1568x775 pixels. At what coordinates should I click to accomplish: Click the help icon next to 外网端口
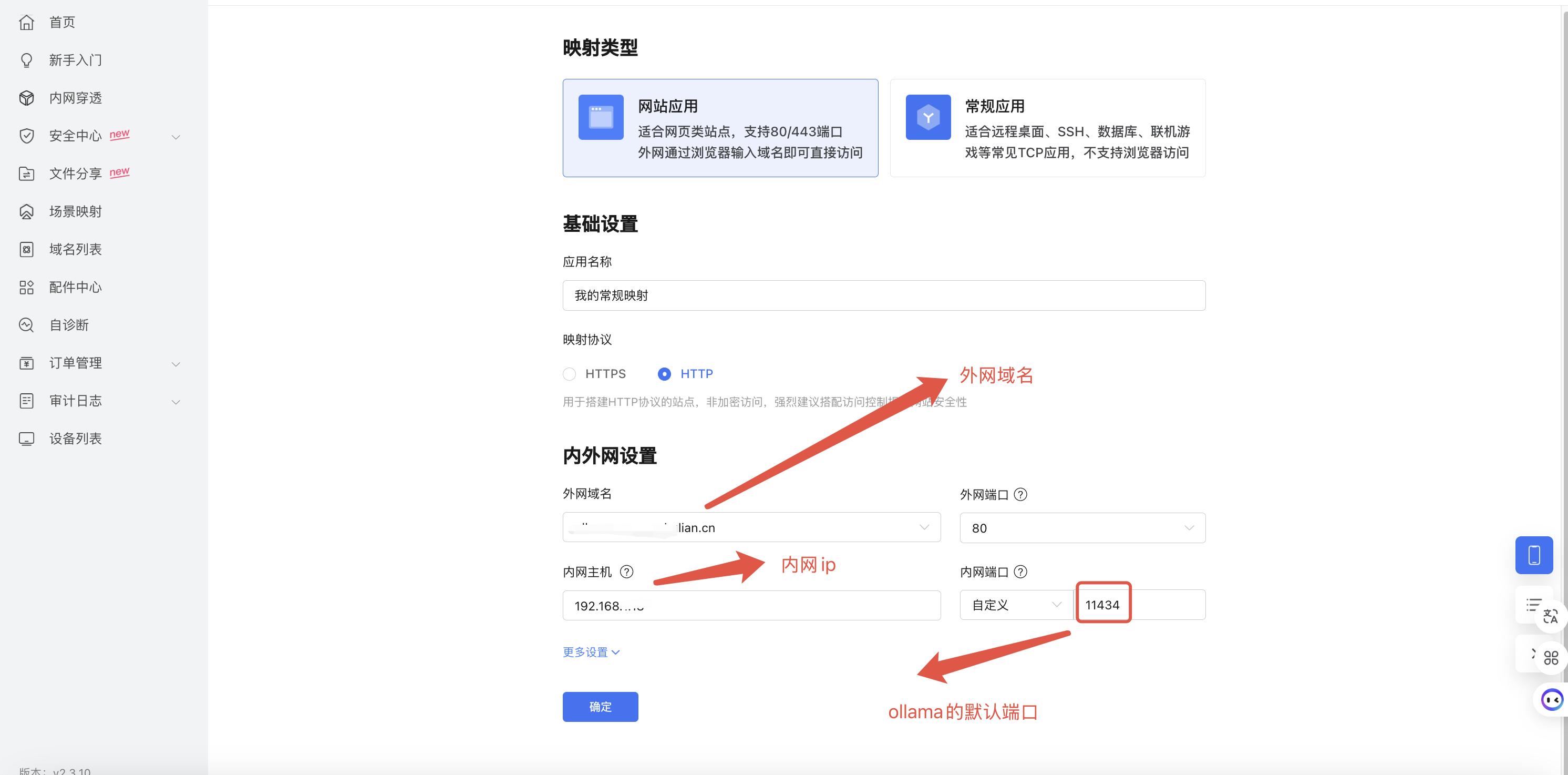pos(1021,494)
